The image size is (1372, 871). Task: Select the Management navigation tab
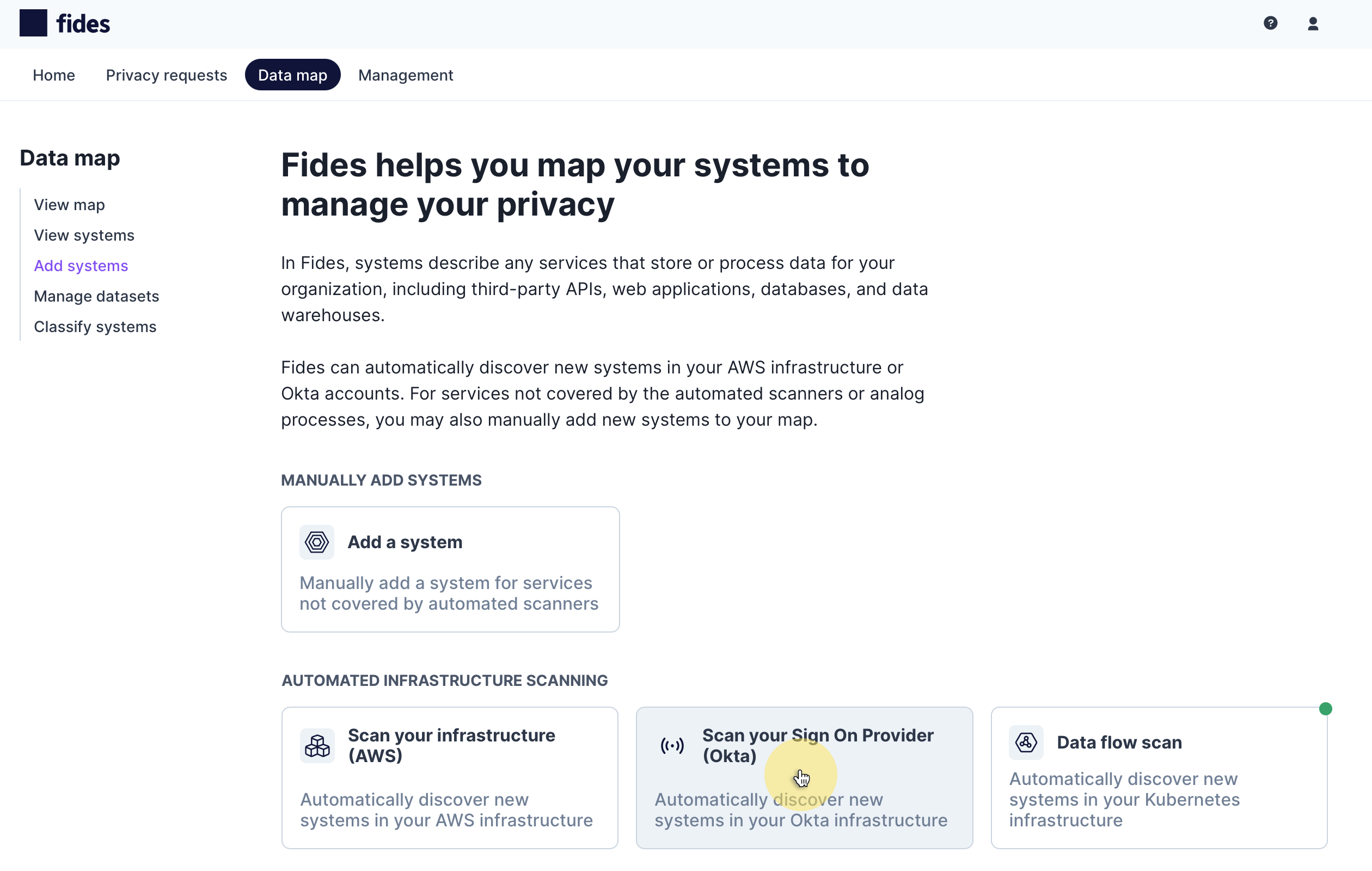(x=405, y=74)
